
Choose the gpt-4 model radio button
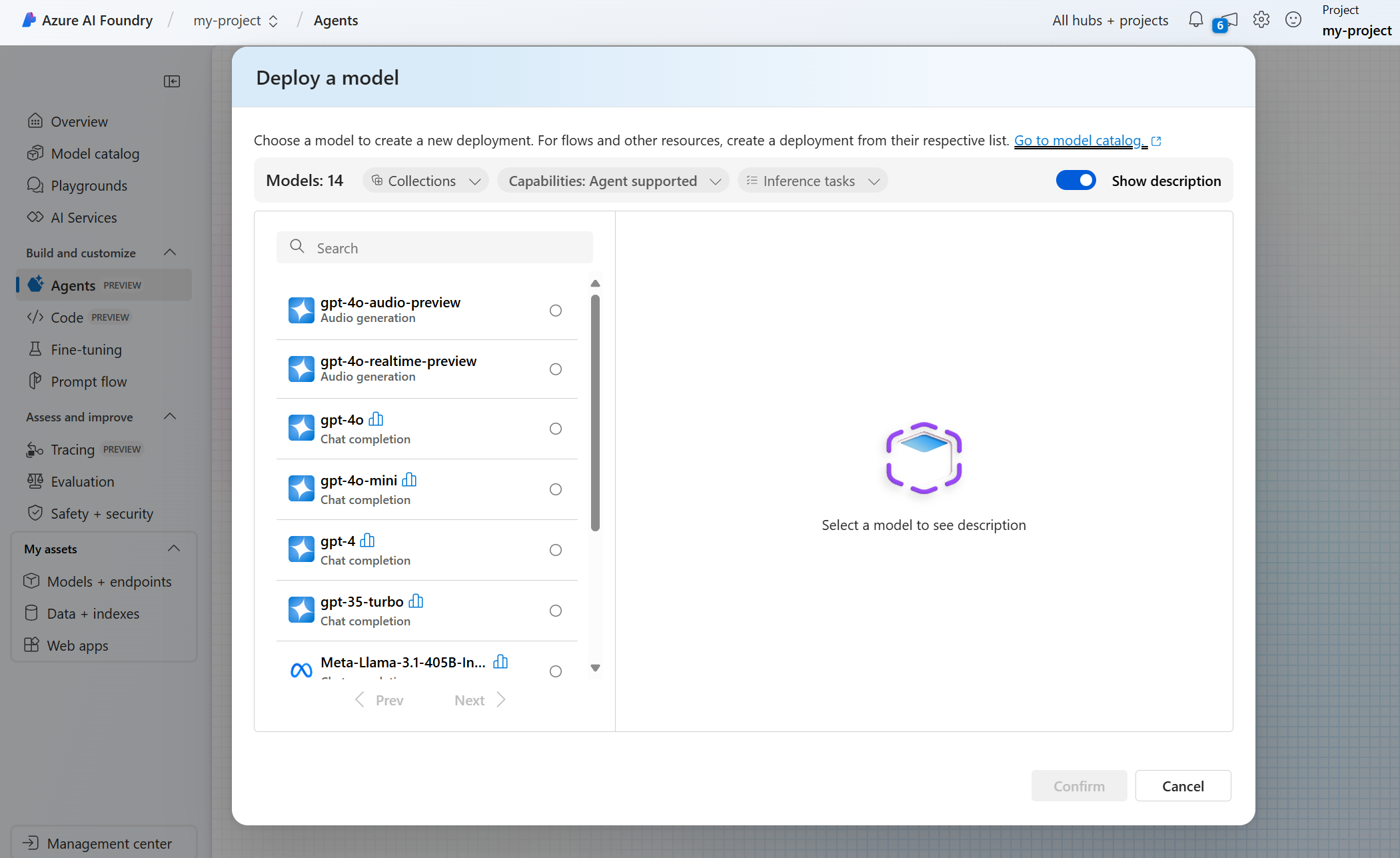coord(555,550)
